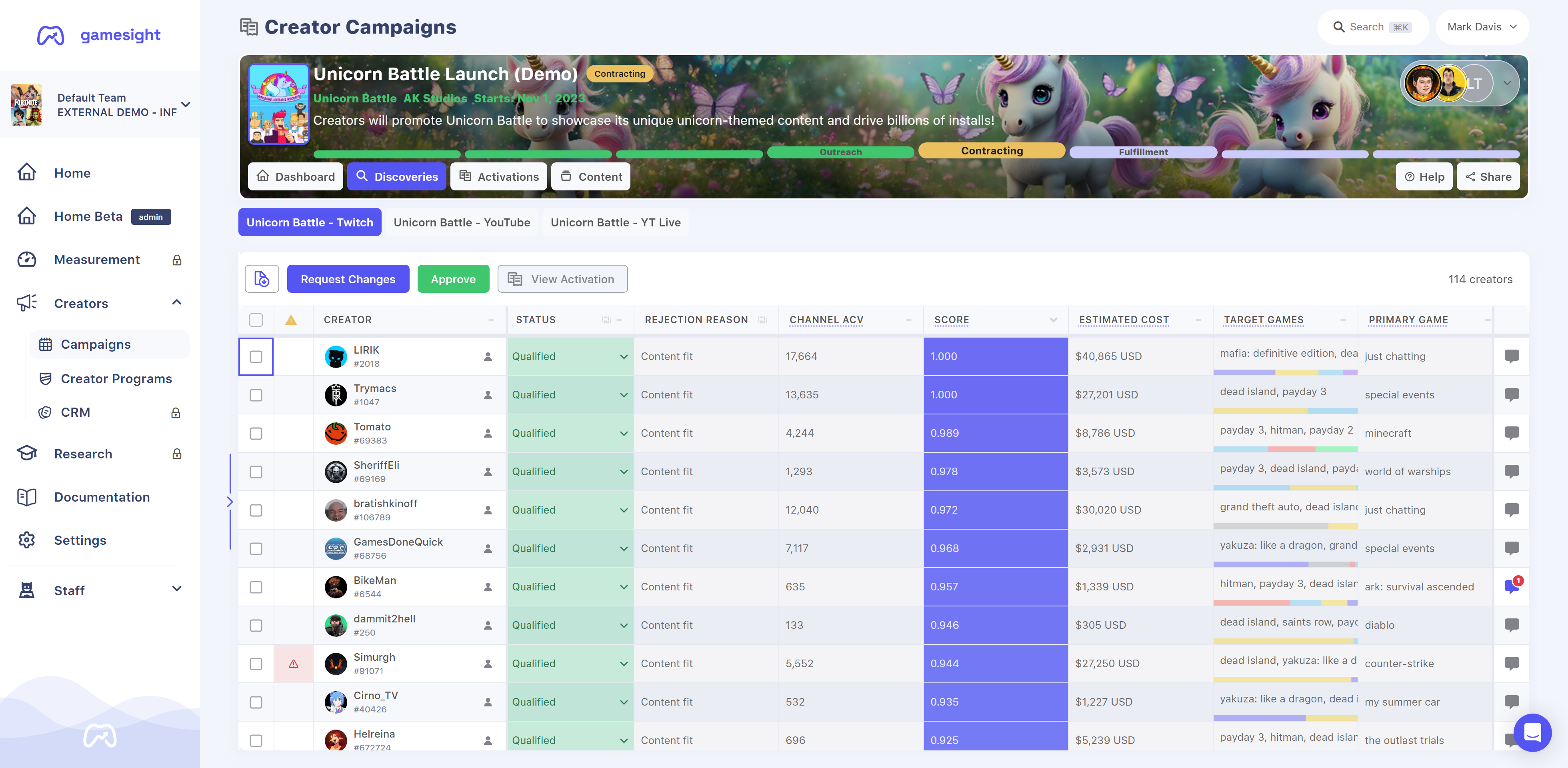
Task: Open the intercom chat bubble
Action: click(1532, 732)
